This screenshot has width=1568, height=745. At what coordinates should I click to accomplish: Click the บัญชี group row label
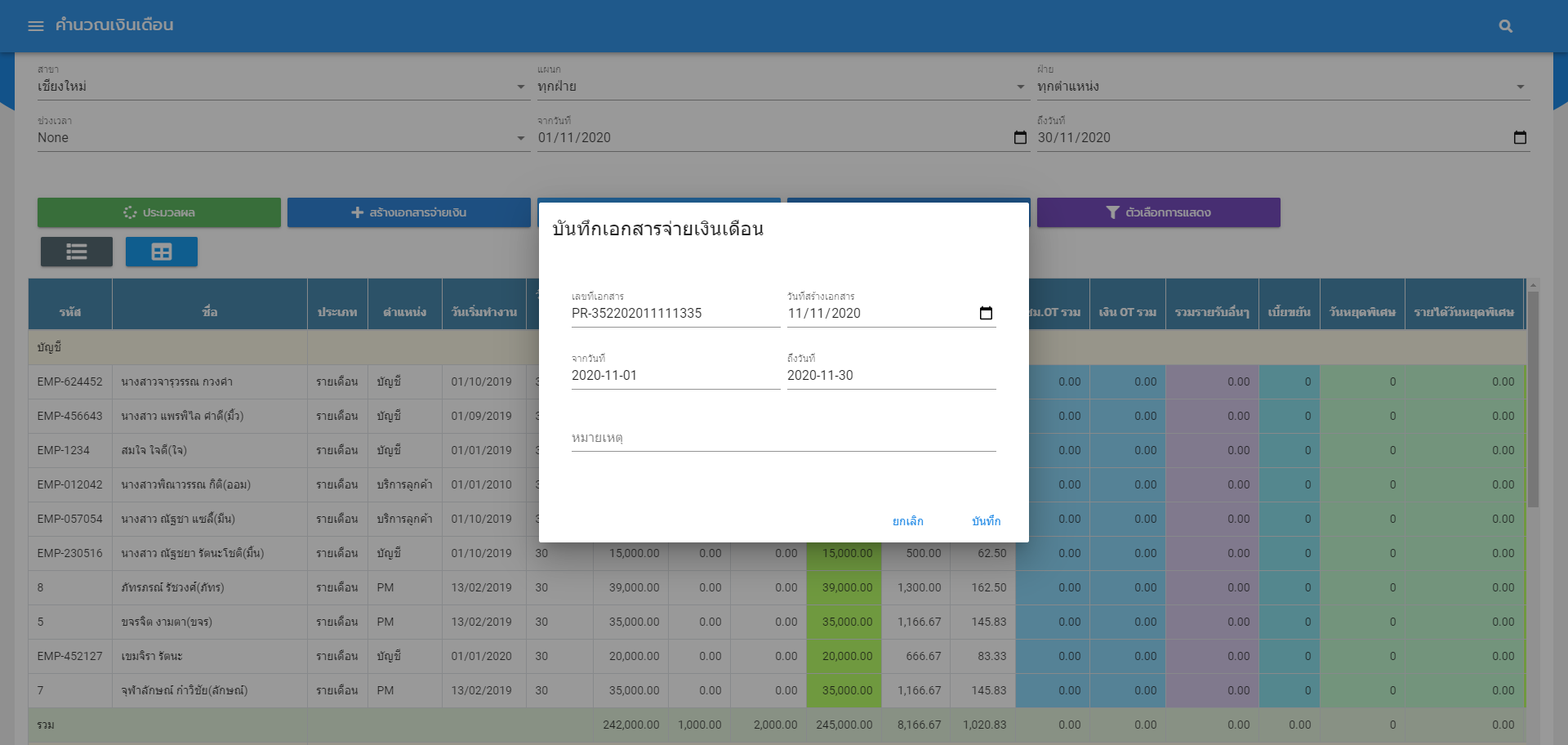click(49, 347)
